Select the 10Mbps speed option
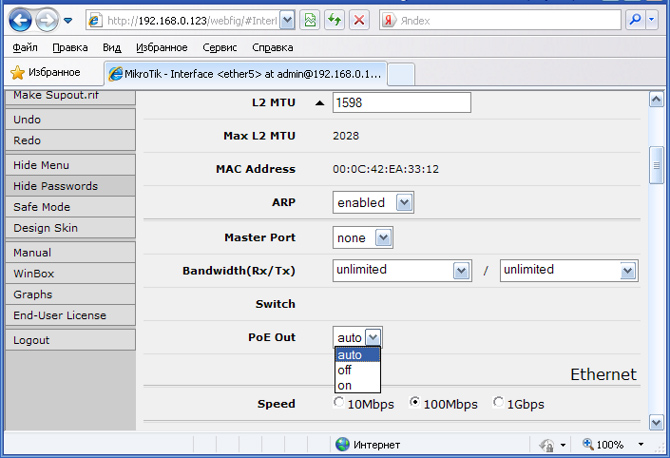The image size is (670, 458). pos(339,404)
